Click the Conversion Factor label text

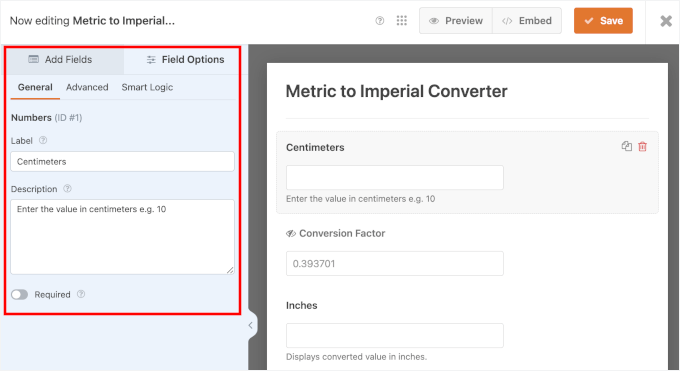coord(342,233)
